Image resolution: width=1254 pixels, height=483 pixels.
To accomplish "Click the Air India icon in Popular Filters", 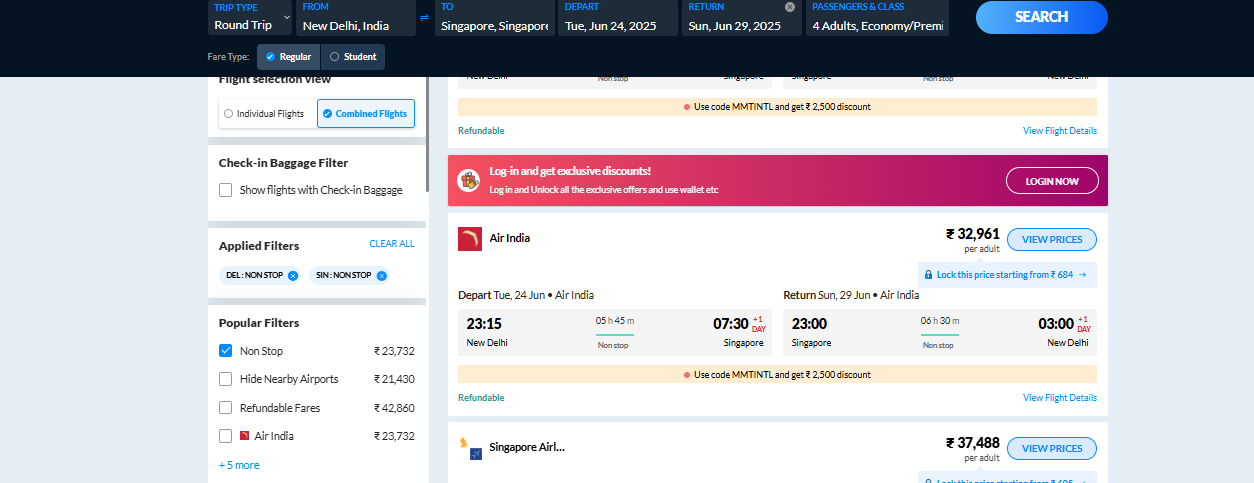I will coord(244,436).
